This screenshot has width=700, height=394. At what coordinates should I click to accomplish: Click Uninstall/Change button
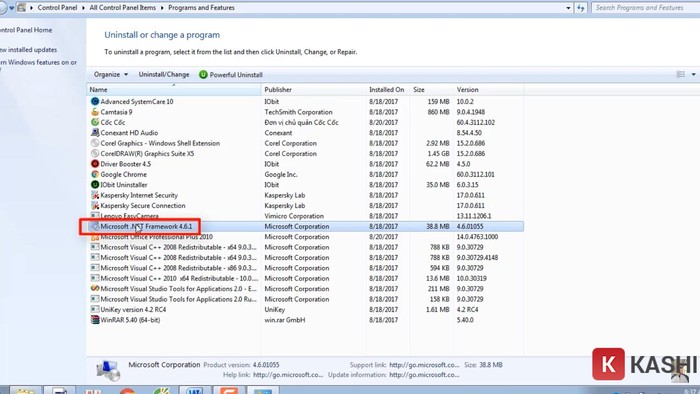[164, 75]
